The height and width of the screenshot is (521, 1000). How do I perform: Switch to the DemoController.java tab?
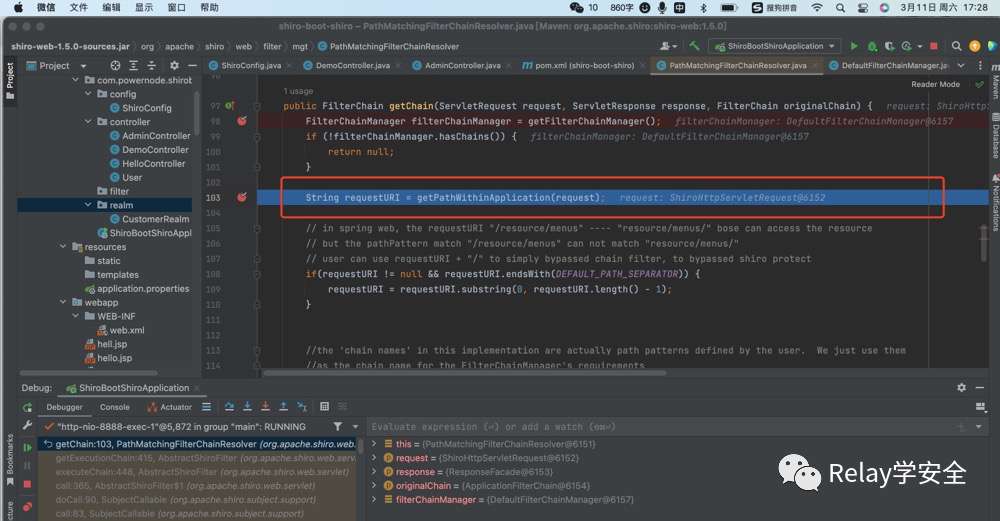352,65
